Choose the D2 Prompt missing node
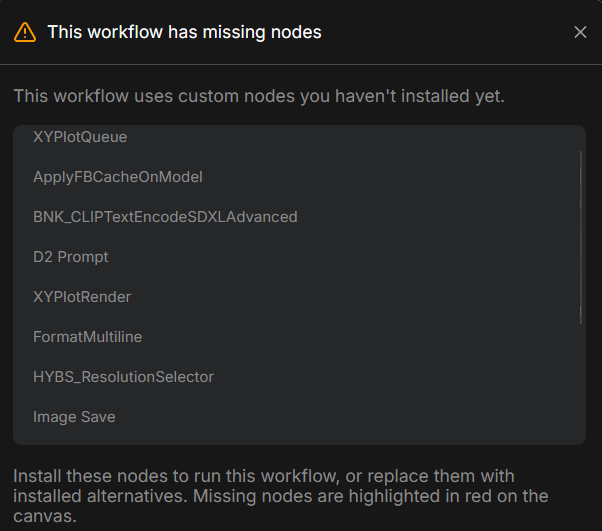 coord(70,257)
